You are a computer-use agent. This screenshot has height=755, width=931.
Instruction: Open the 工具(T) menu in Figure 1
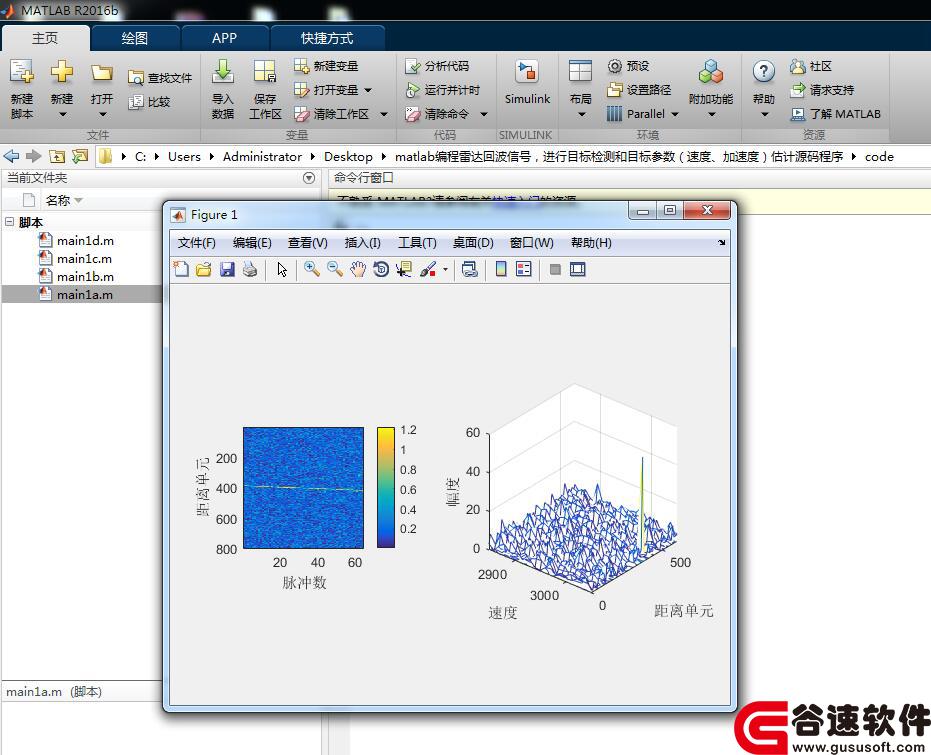click(x=417, y=243)
